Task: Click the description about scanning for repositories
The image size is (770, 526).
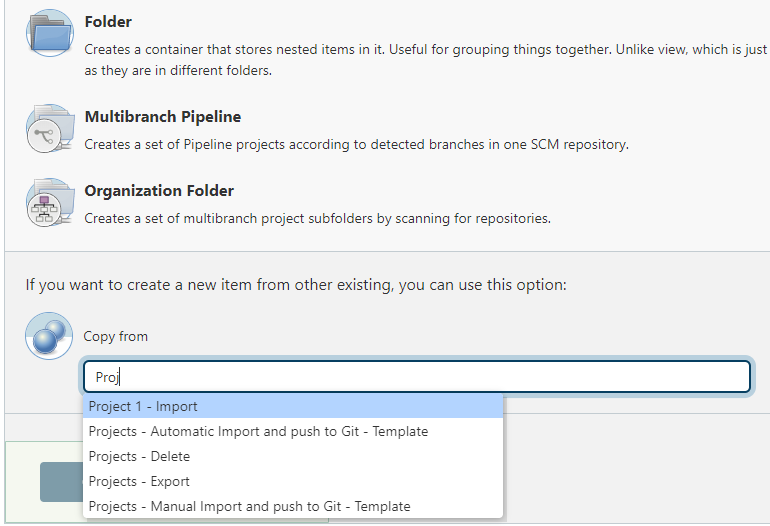Action: coord(317,218)
